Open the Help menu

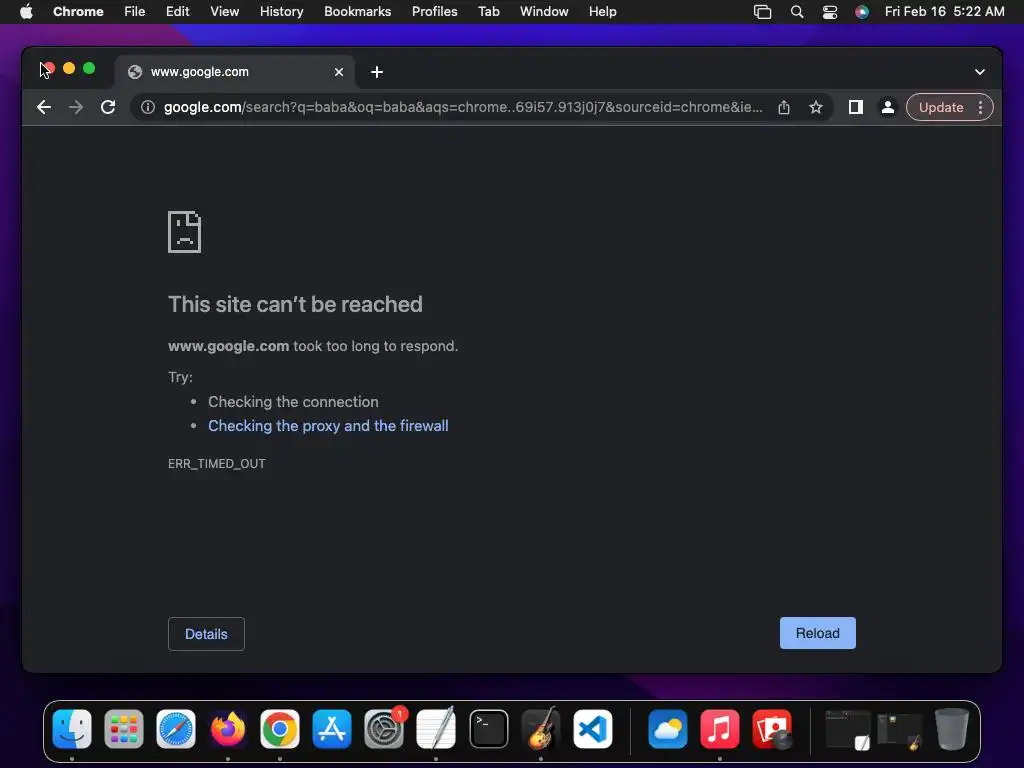[602, 12]
